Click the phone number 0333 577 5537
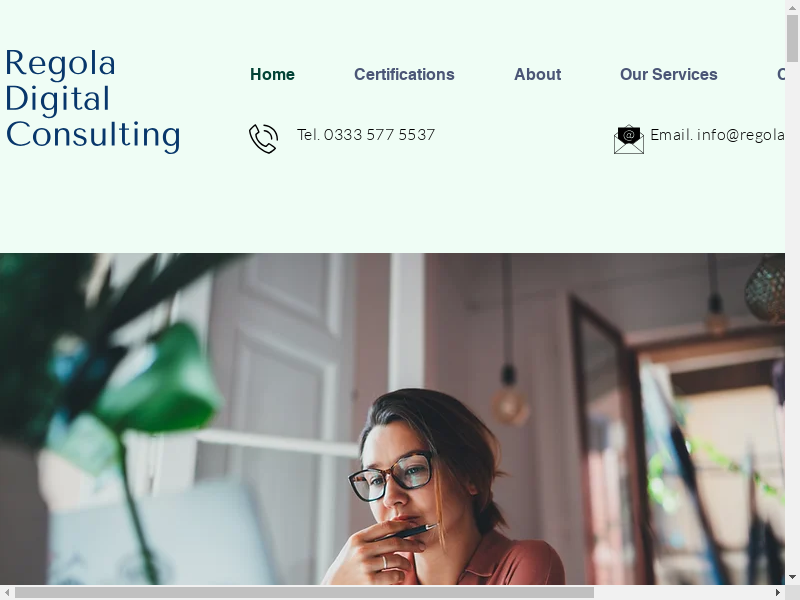800x600 pixels. tap(379, 135)
